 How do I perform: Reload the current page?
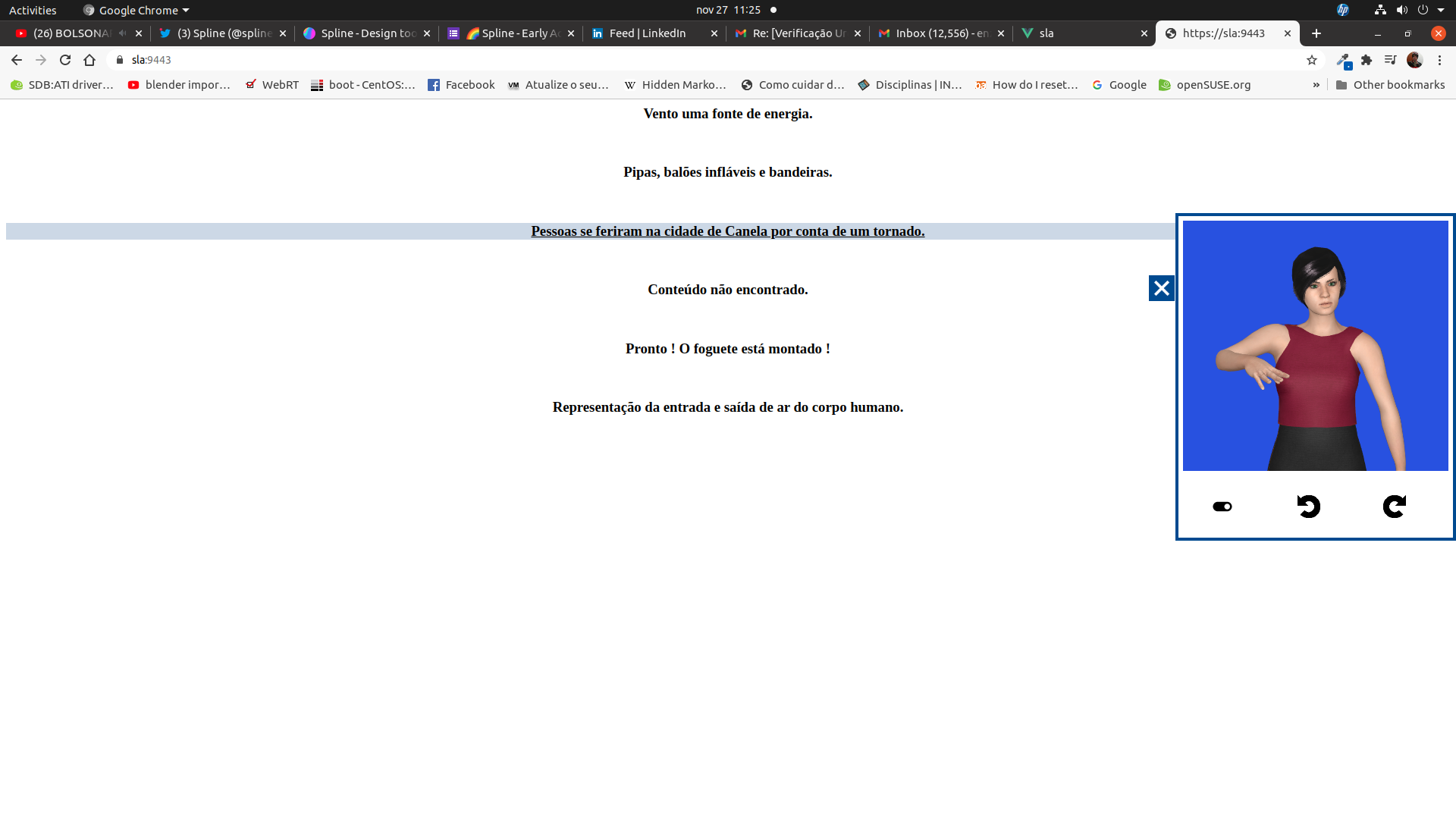point(65,60)
